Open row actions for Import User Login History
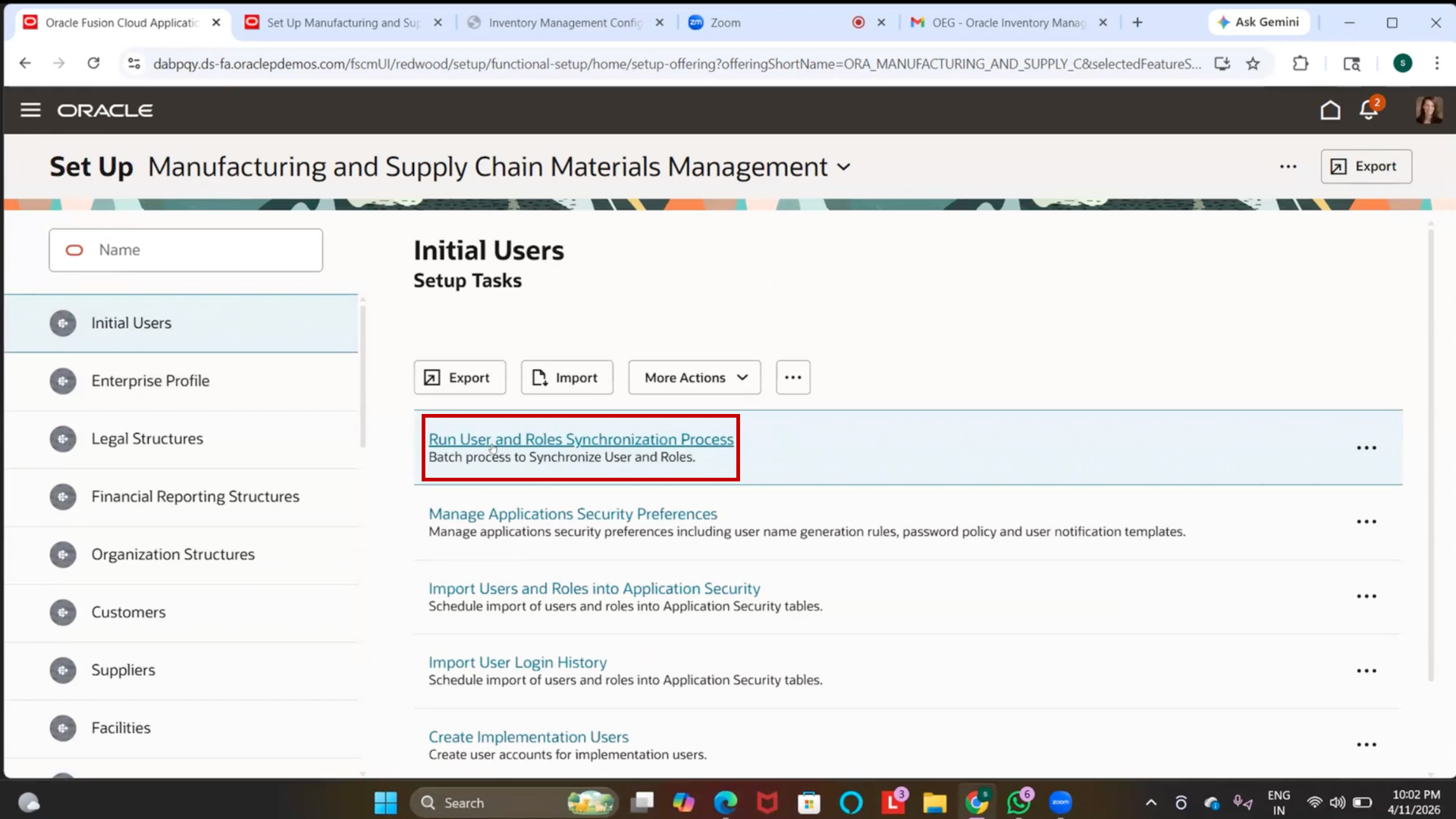 1367,671
